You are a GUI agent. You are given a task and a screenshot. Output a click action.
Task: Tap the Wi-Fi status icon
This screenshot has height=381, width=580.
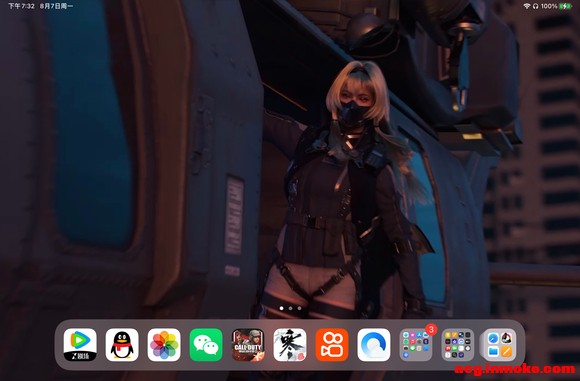(x=527, y=6)
